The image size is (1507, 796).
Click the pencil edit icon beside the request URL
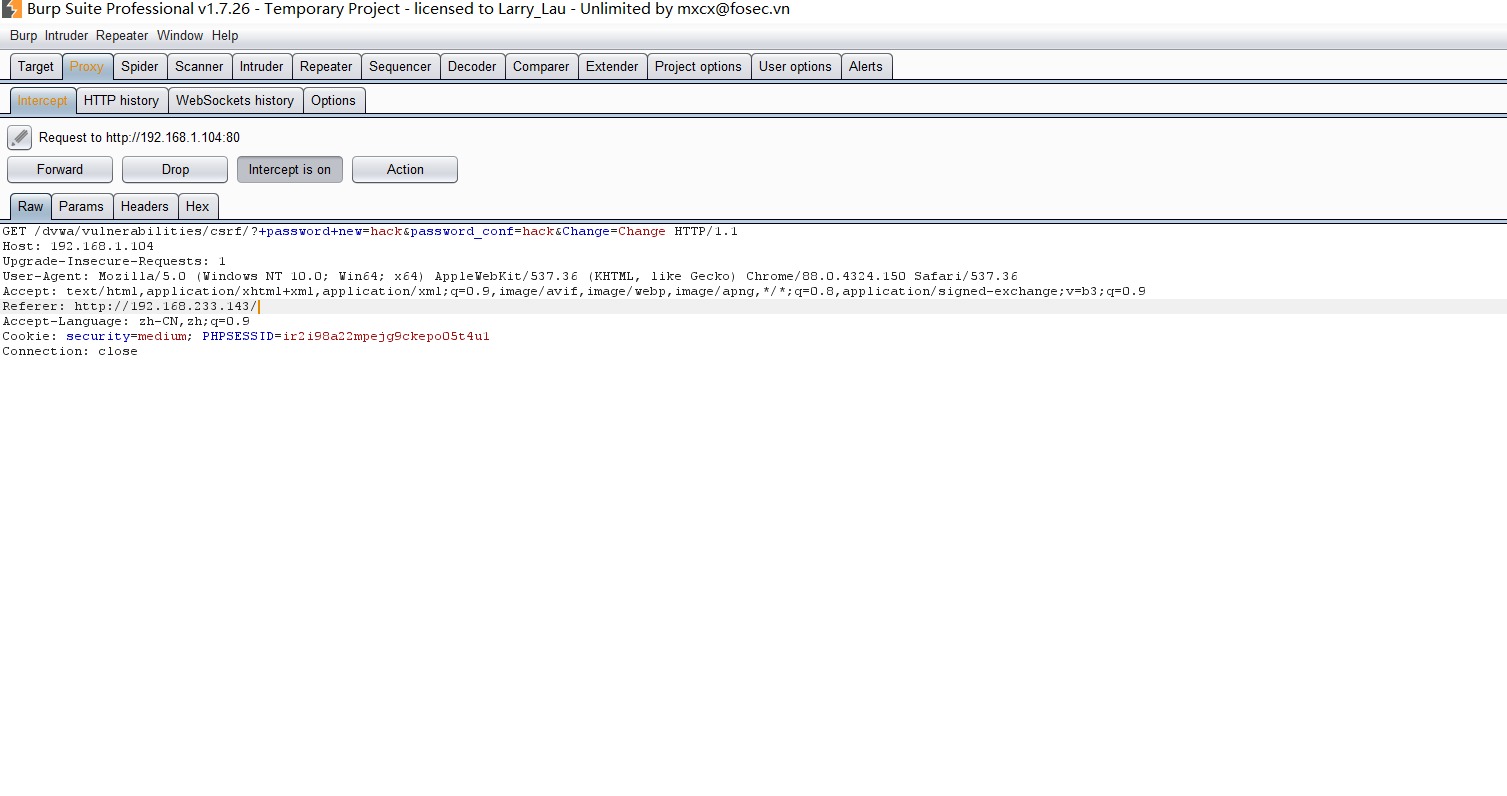tap(19, 138)
